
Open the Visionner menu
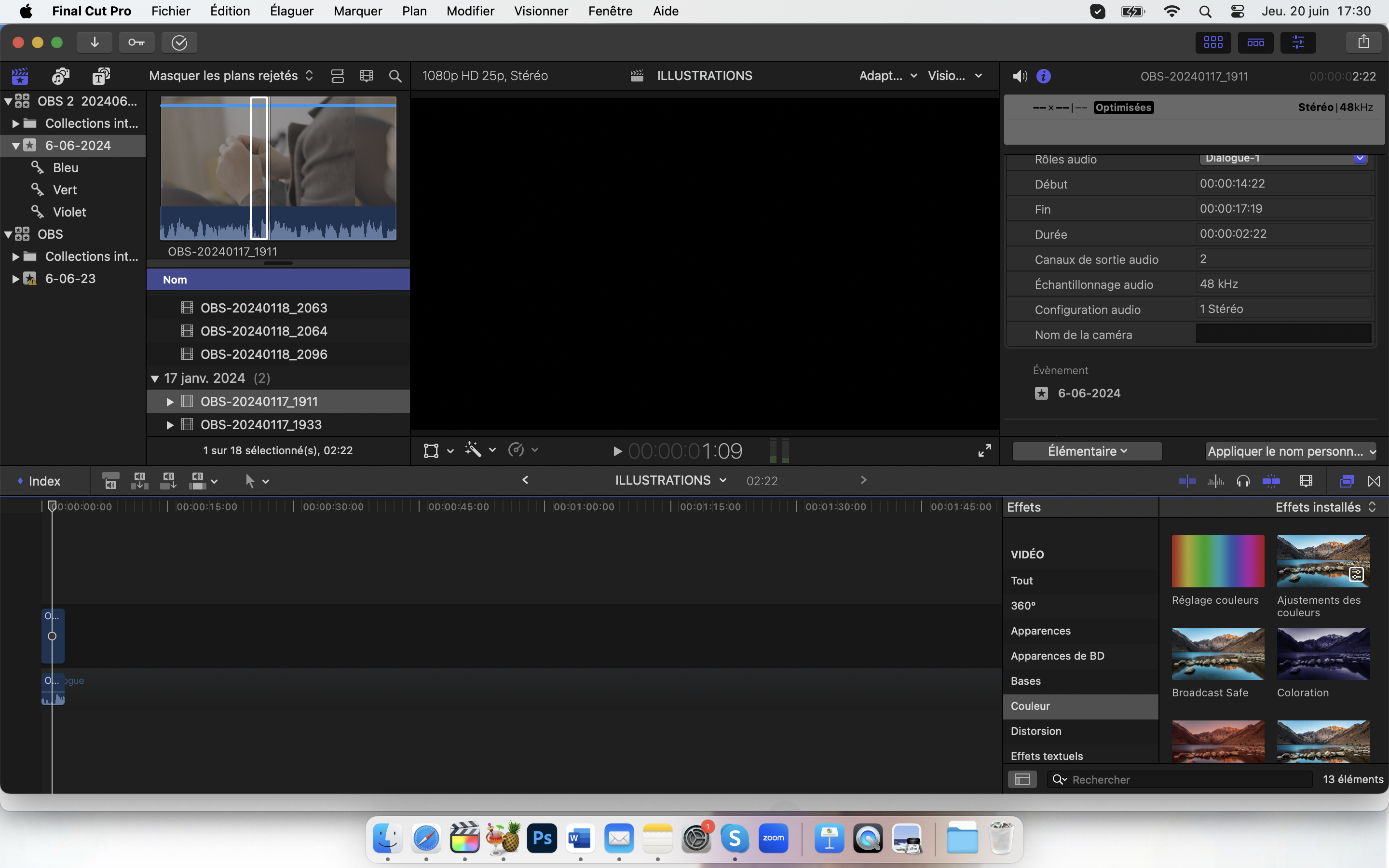[541, 11]
